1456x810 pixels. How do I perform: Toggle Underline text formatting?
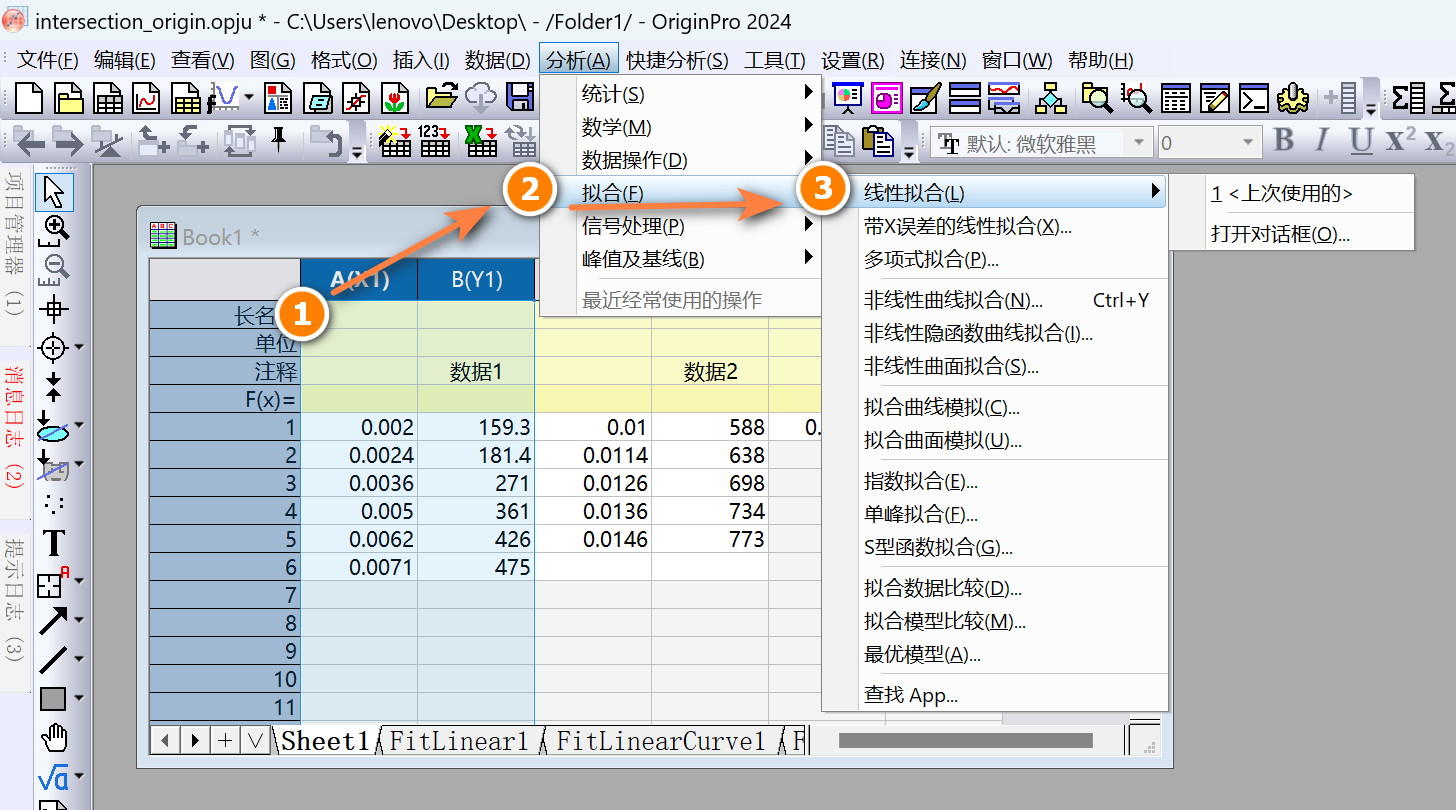click(x=1360, y=142)
